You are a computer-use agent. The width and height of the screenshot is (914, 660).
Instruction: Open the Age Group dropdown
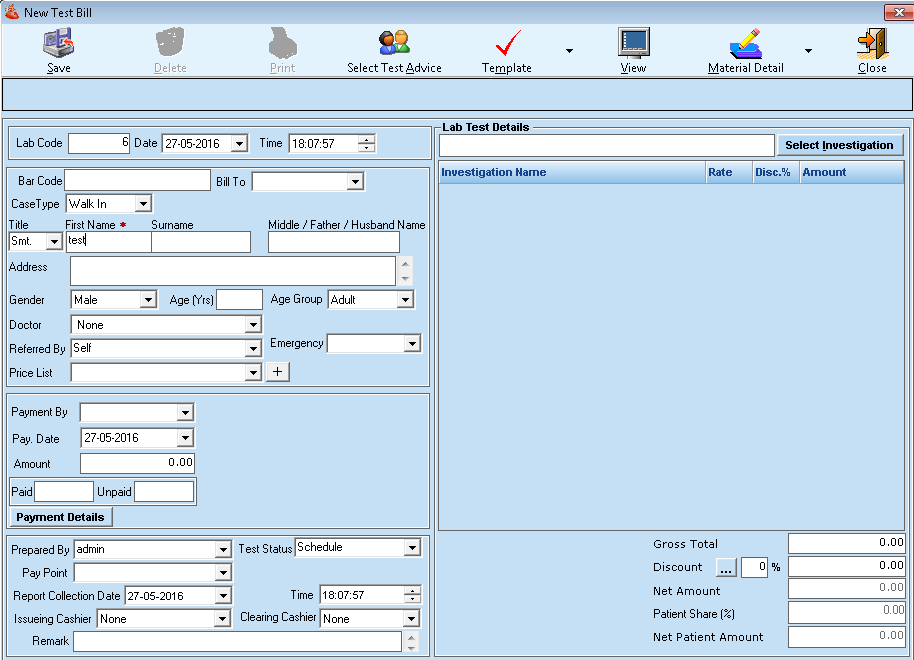coord(405,300)
